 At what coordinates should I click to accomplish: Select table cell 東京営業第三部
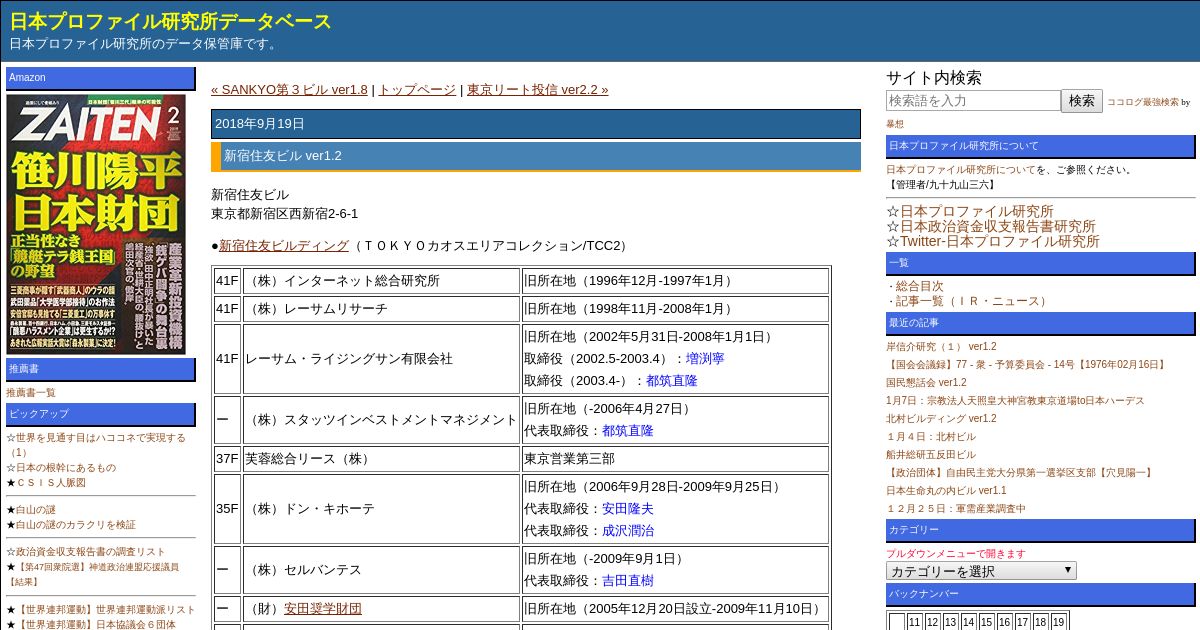pyautogui.click(x=675, y=459)
